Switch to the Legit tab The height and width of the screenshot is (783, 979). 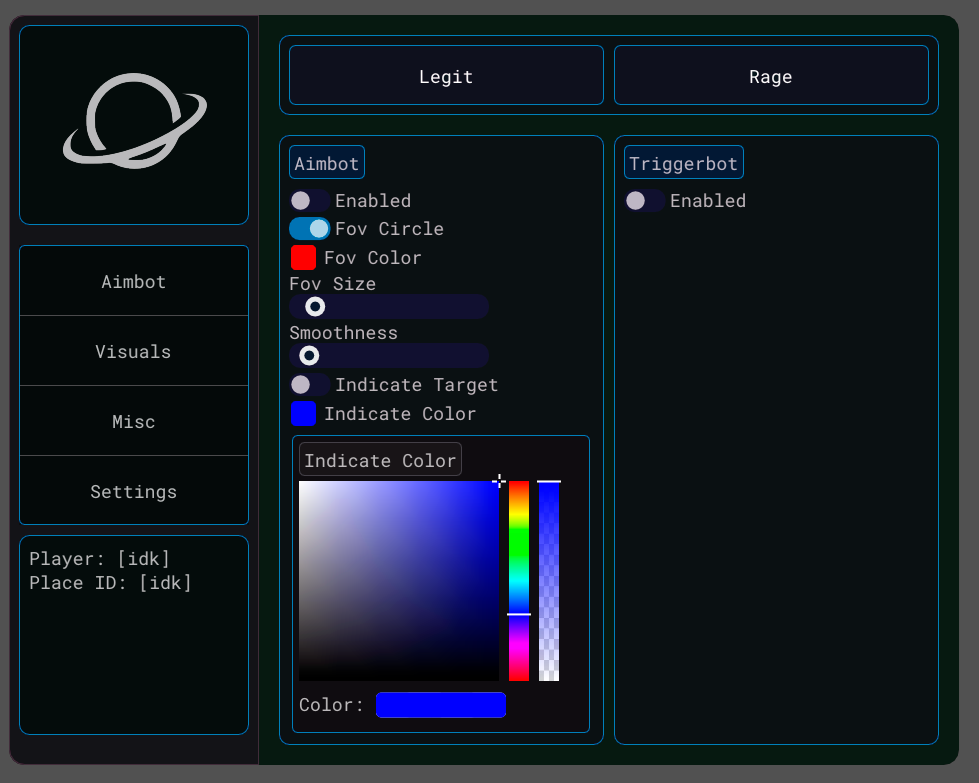[445, 76]
